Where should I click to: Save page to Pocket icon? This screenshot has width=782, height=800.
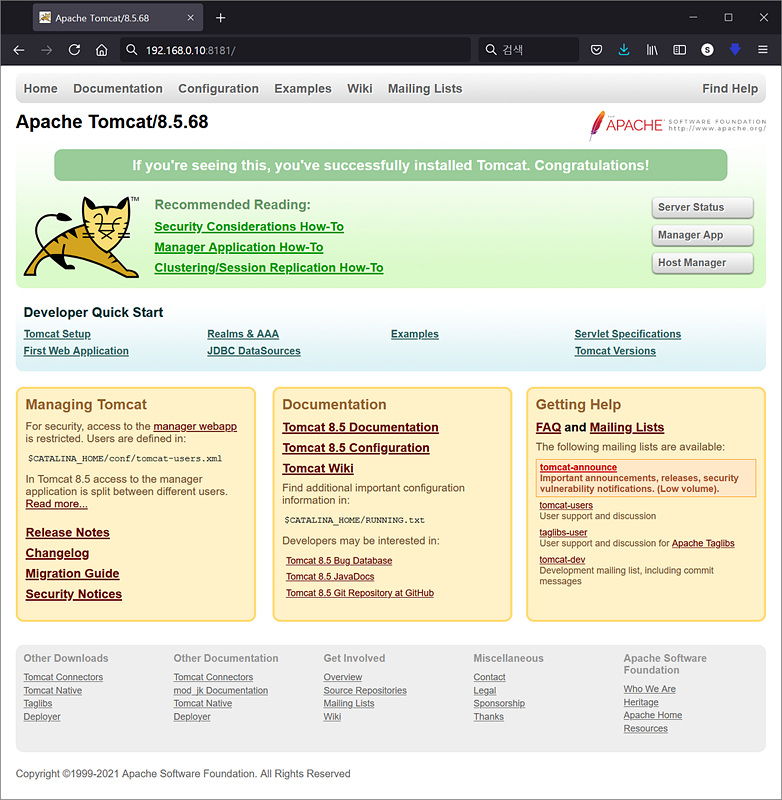596,50
